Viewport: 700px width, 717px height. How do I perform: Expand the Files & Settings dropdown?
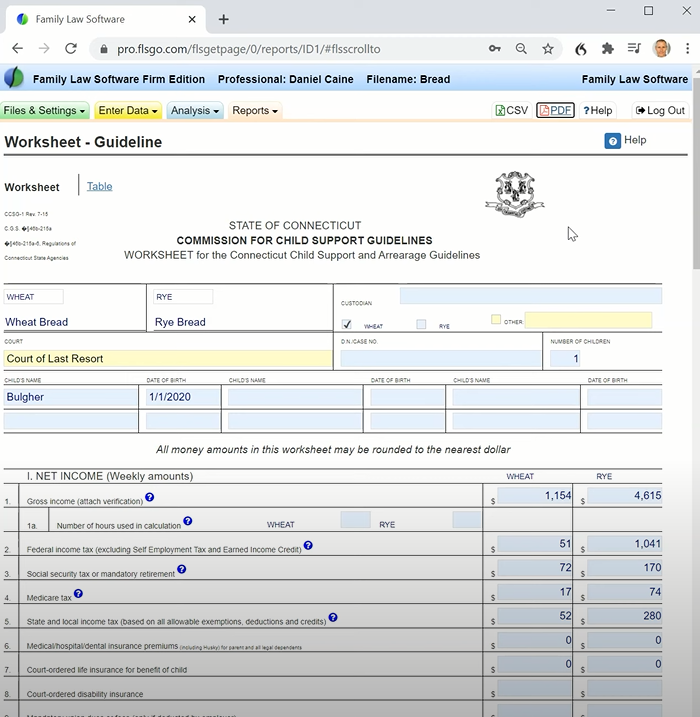click(44, 111)
